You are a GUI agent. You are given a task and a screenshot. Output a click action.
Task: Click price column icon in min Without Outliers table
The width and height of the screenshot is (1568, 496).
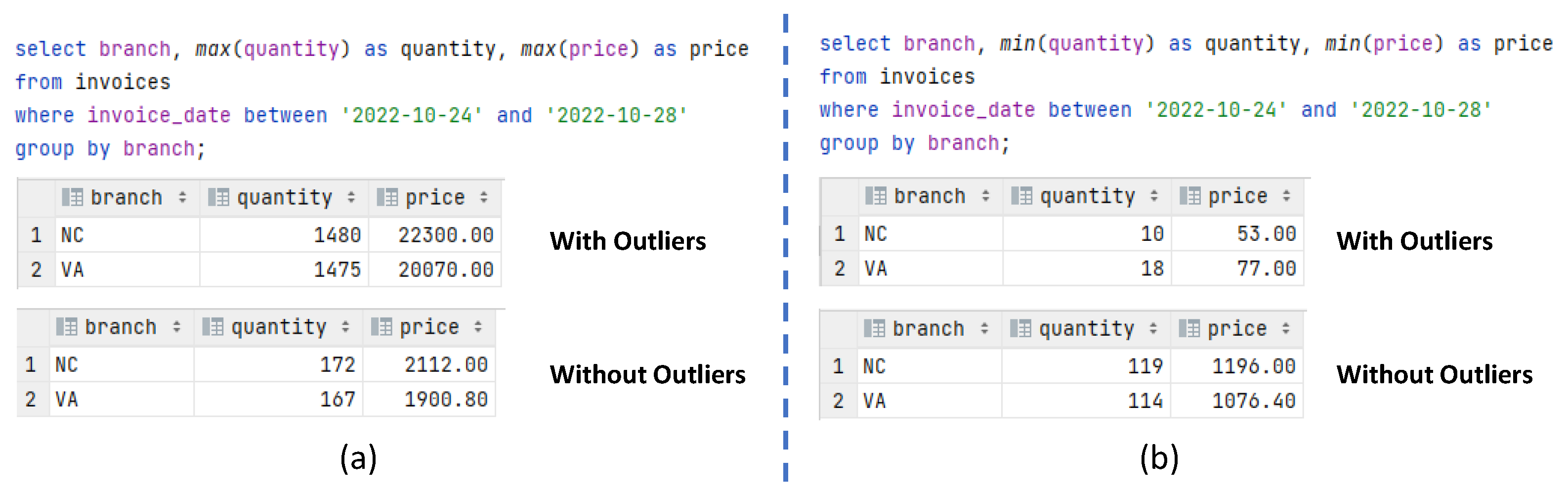click(x=1189, y=329)
